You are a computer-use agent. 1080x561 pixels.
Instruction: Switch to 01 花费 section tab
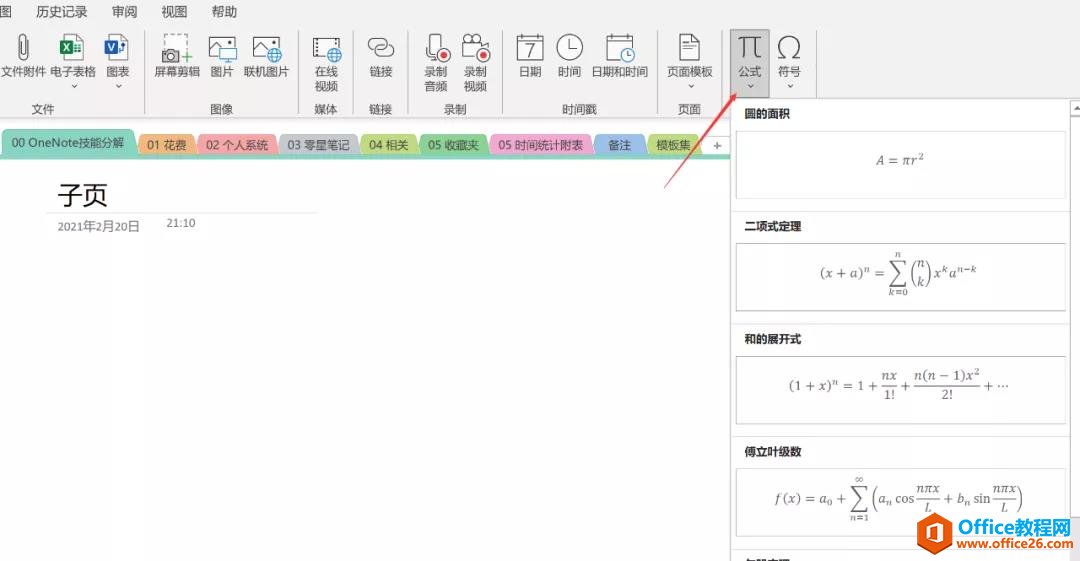tap(166, 145)
